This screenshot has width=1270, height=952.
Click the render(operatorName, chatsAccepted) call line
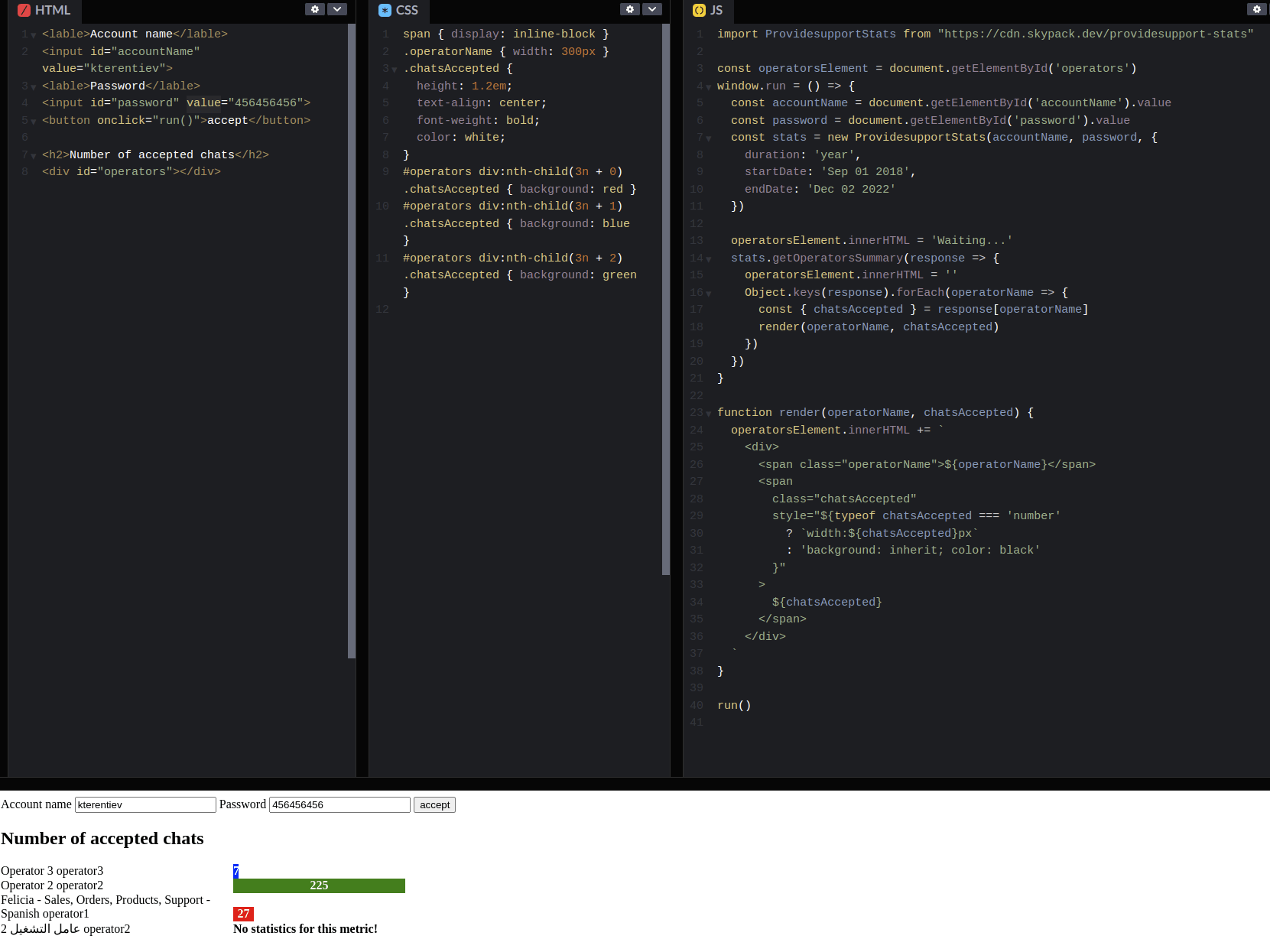tap(879, 327)
